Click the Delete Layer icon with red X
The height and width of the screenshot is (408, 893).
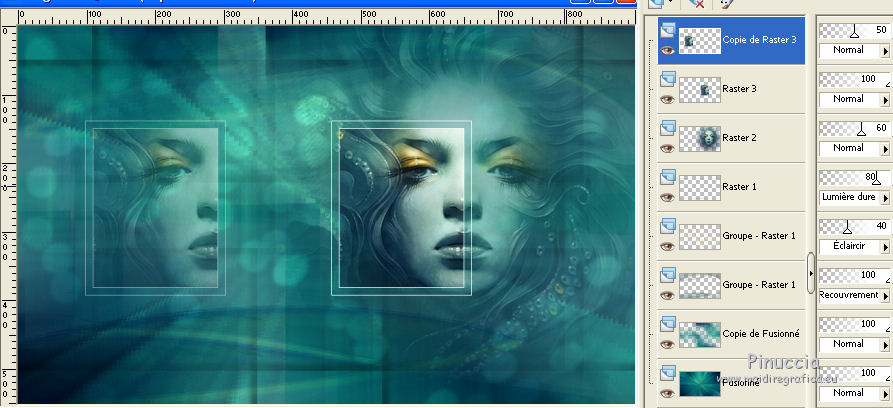pos(696,3)
